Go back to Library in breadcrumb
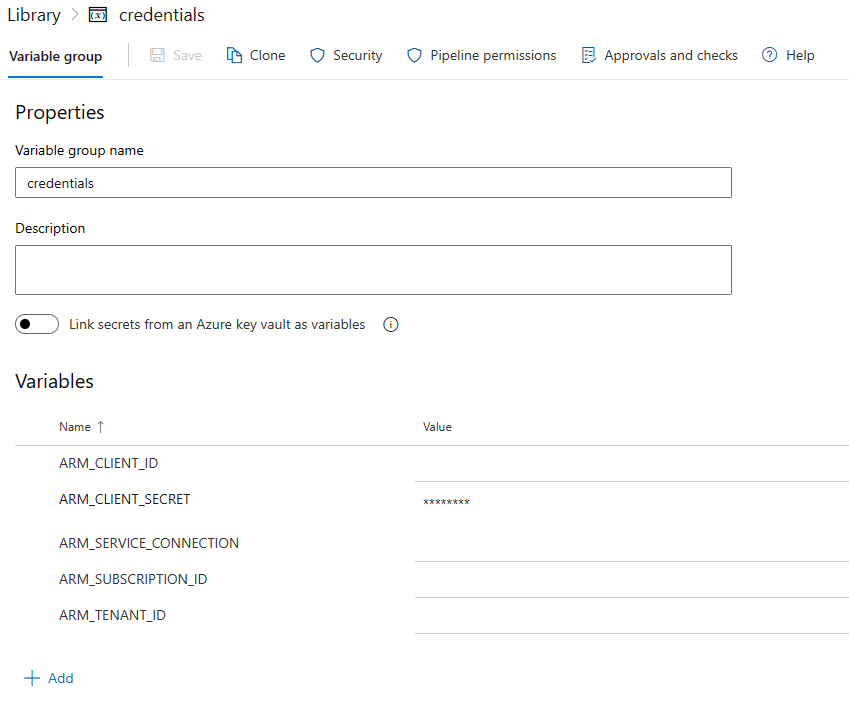849x705 pixels. tap(34, 15)
